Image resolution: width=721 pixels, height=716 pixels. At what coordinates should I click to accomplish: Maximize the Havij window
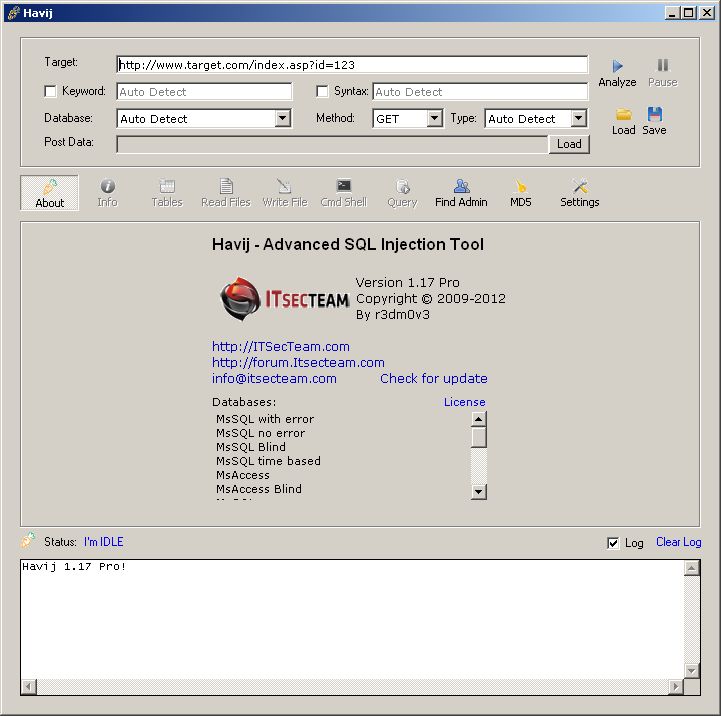coord(688,13)
